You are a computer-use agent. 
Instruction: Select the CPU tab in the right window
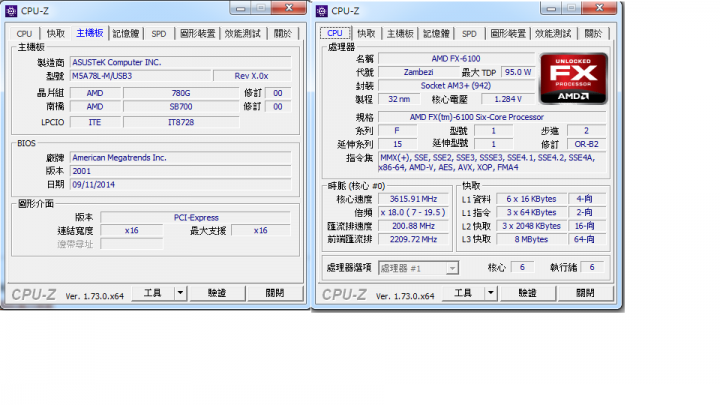pos(335,33)
